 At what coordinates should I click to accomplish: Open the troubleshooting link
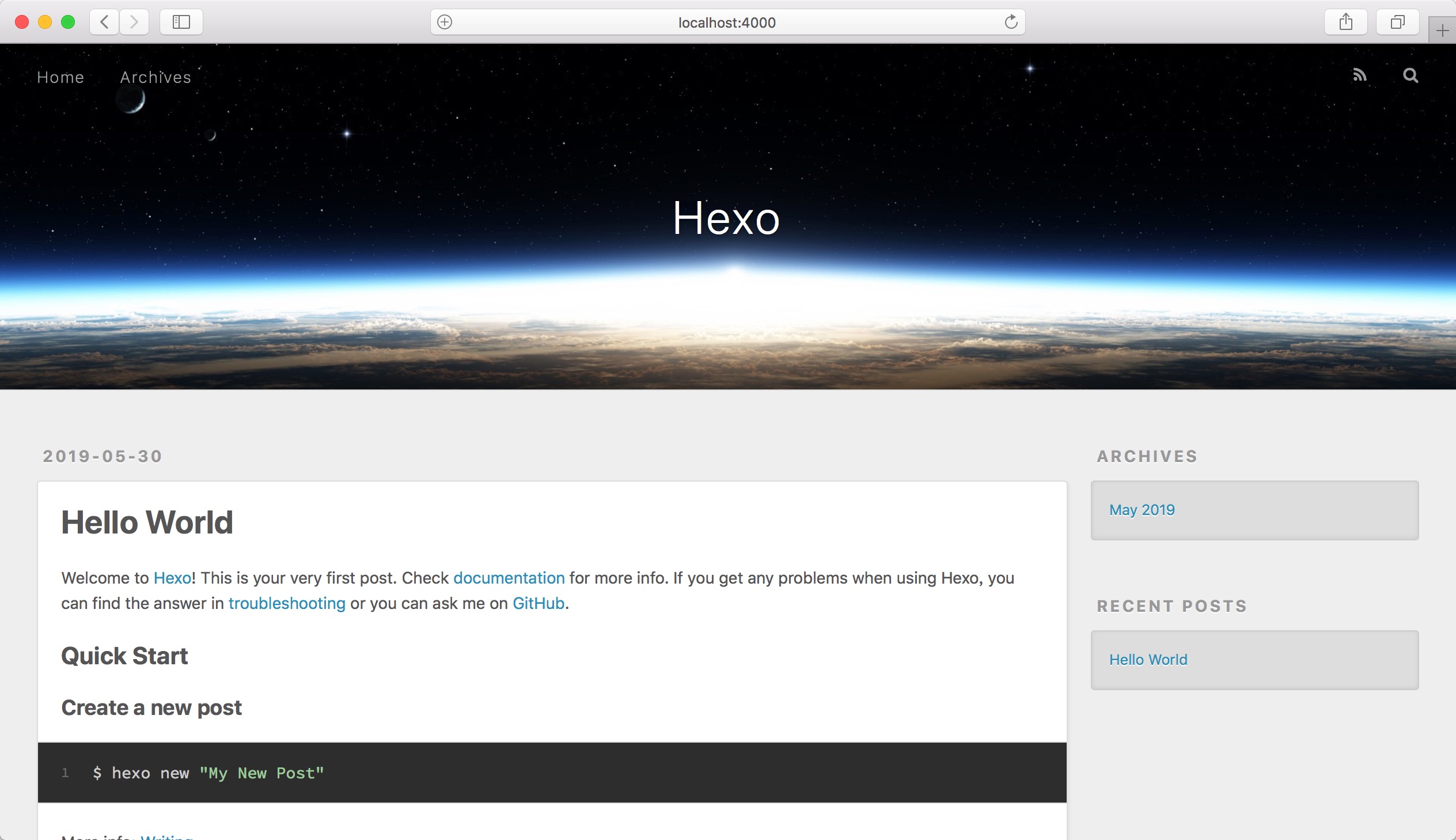(x=287, y=603)
